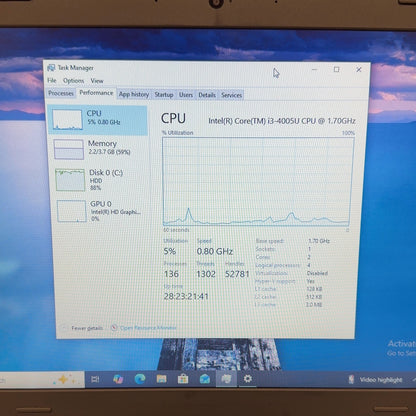416x416 pixels.
Task: Open the Details tab
Action: (x=207, y=95)
